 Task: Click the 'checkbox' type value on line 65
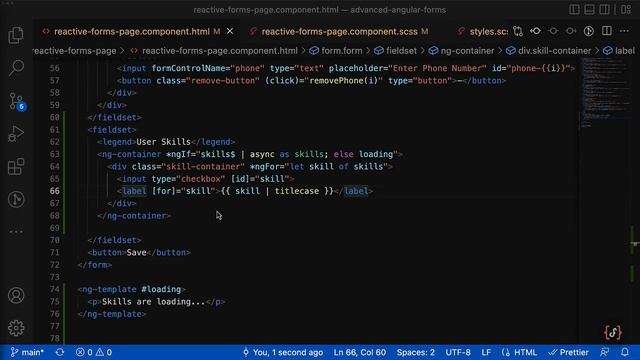200,179
